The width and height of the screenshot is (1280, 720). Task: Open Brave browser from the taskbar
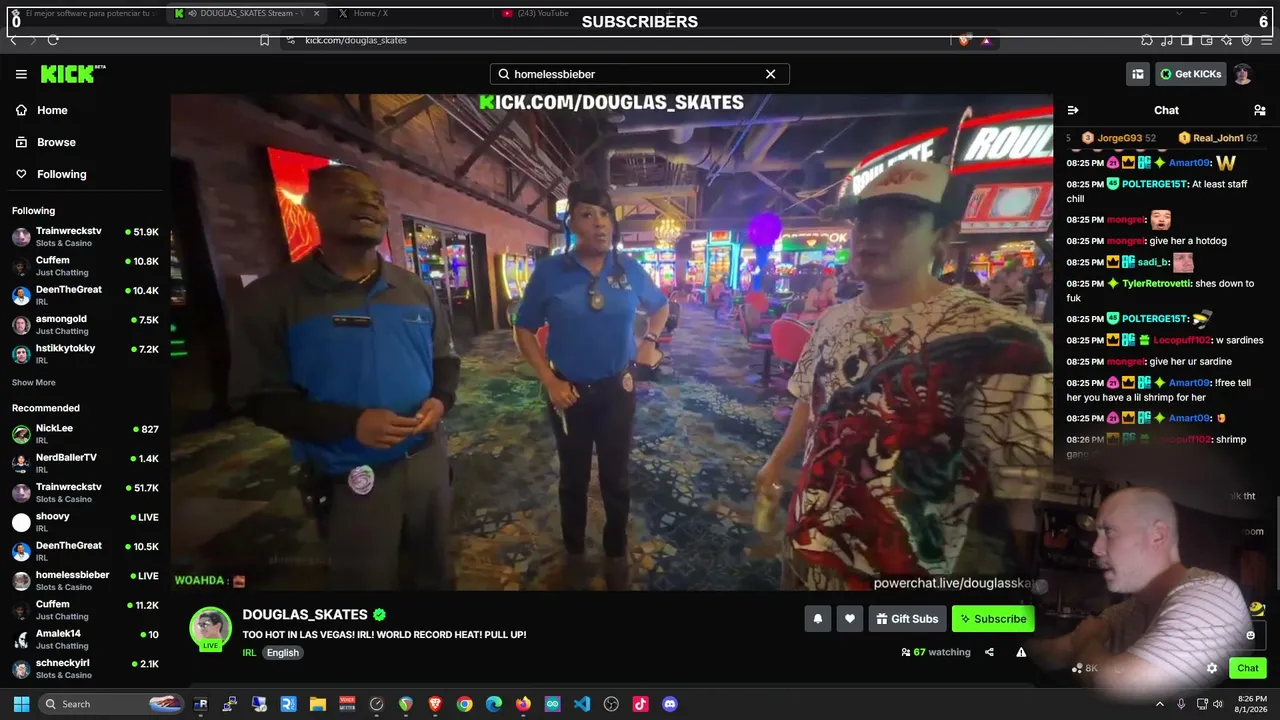click(435, 704)
